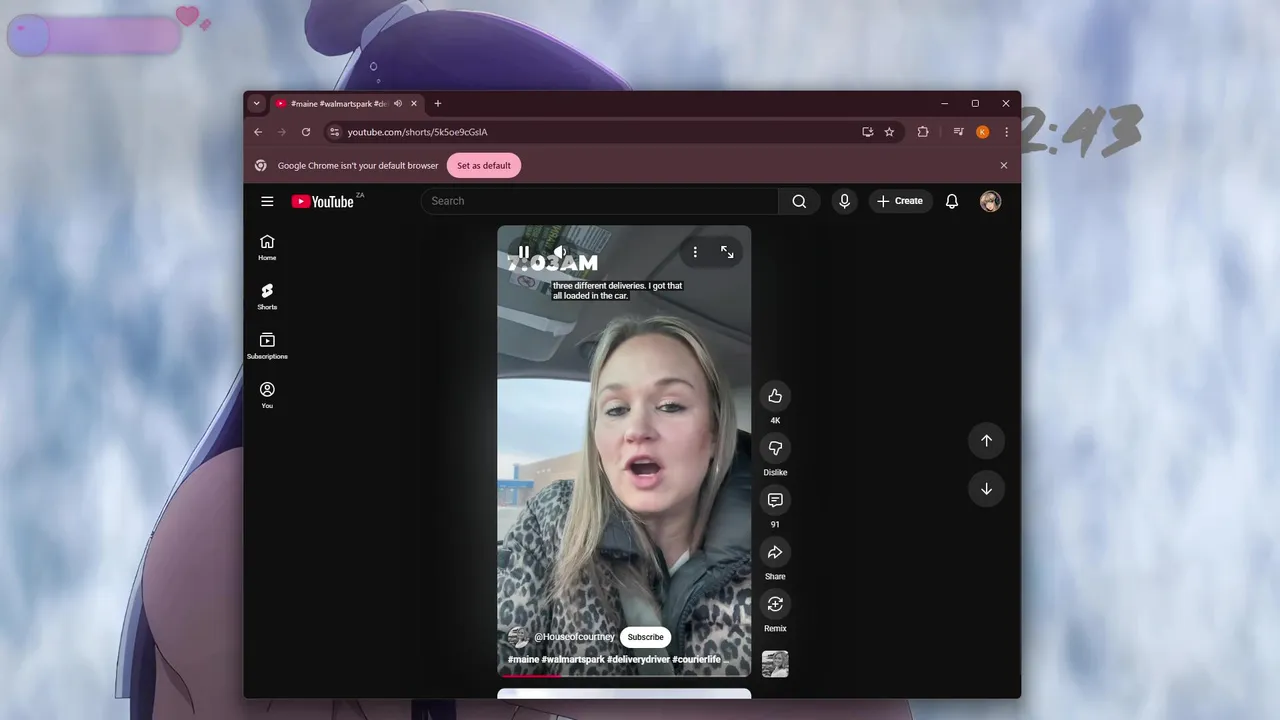1280x720 pixels.
Task: Reload the page in Chrome
Action: tap(306, 132)
